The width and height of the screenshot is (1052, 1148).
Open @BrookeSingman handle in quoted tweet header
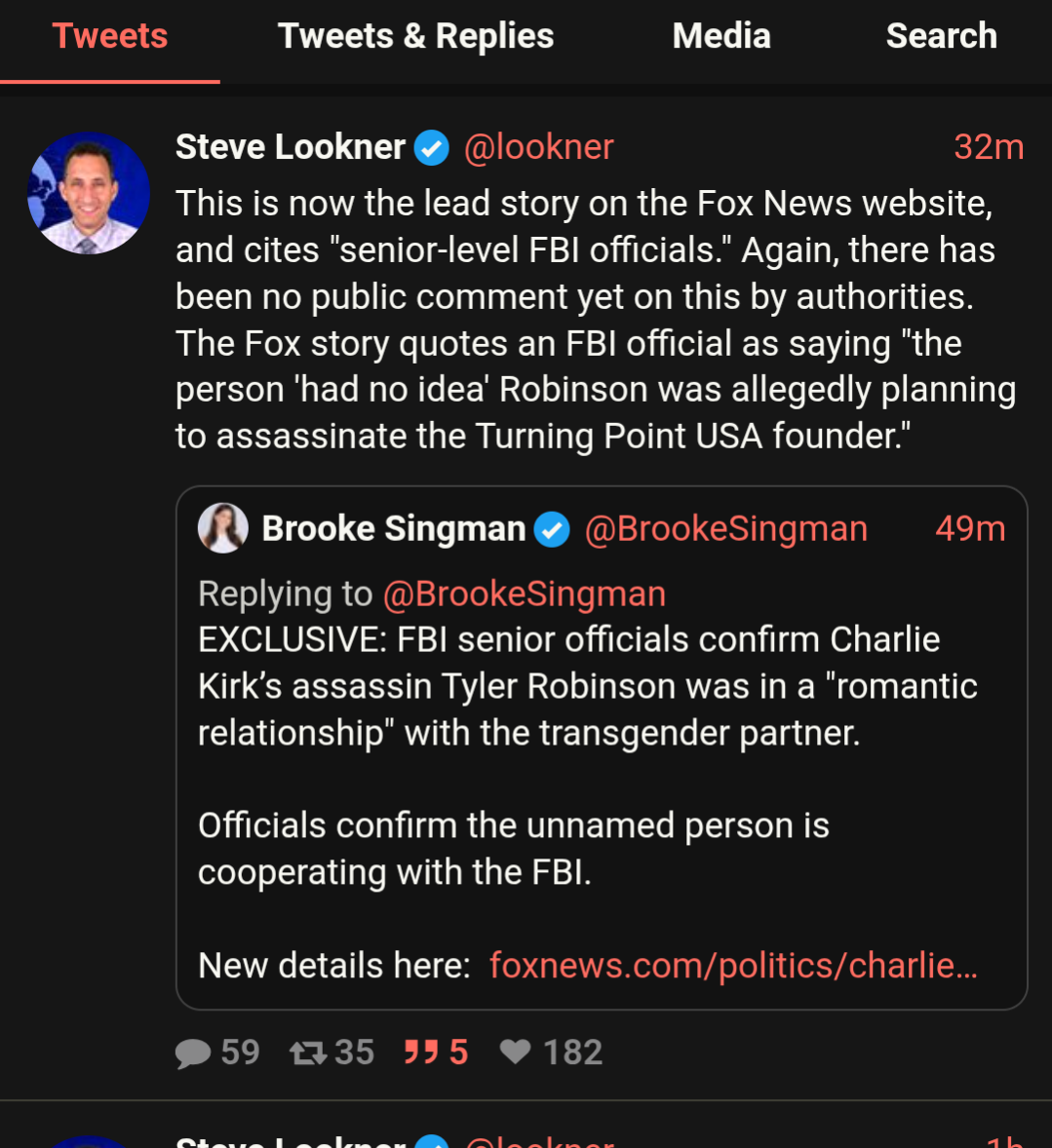point(726,528)
